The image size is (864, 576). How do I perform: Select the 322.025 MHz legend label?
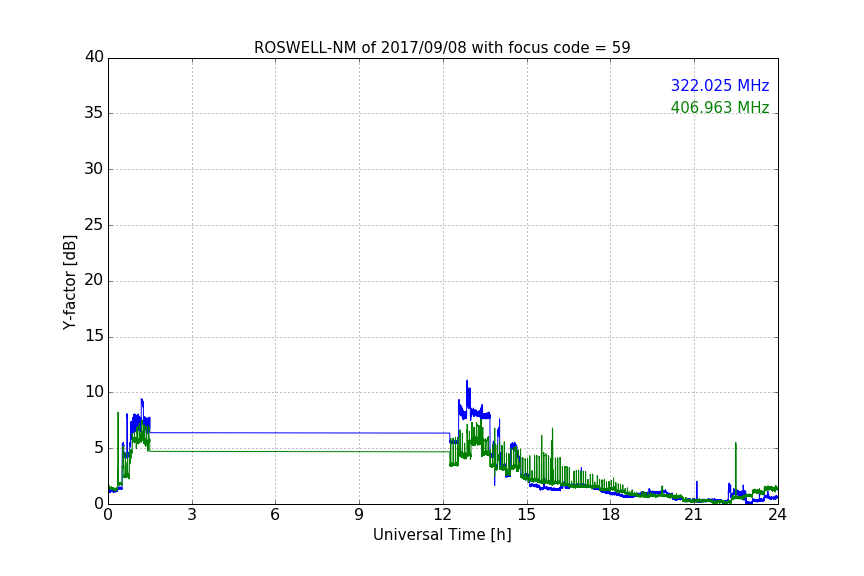click(720, 85)
